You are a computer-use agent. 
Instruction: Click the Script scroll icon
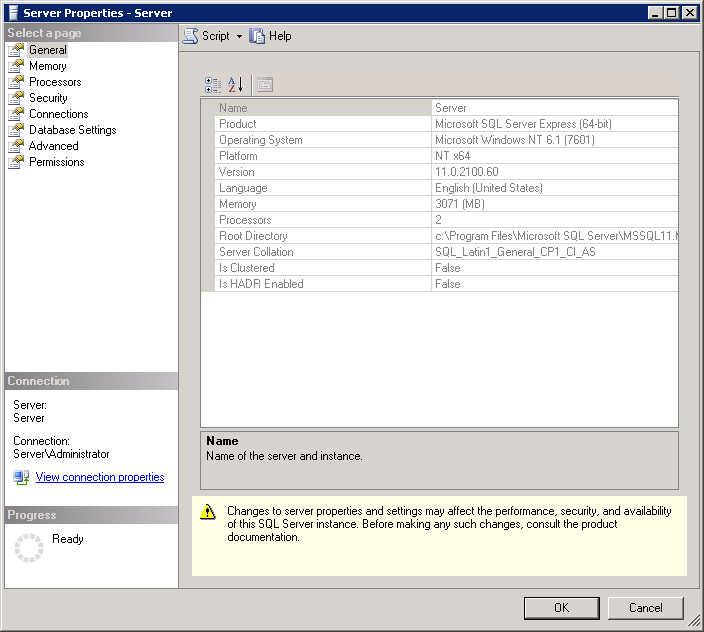(190, 36)
